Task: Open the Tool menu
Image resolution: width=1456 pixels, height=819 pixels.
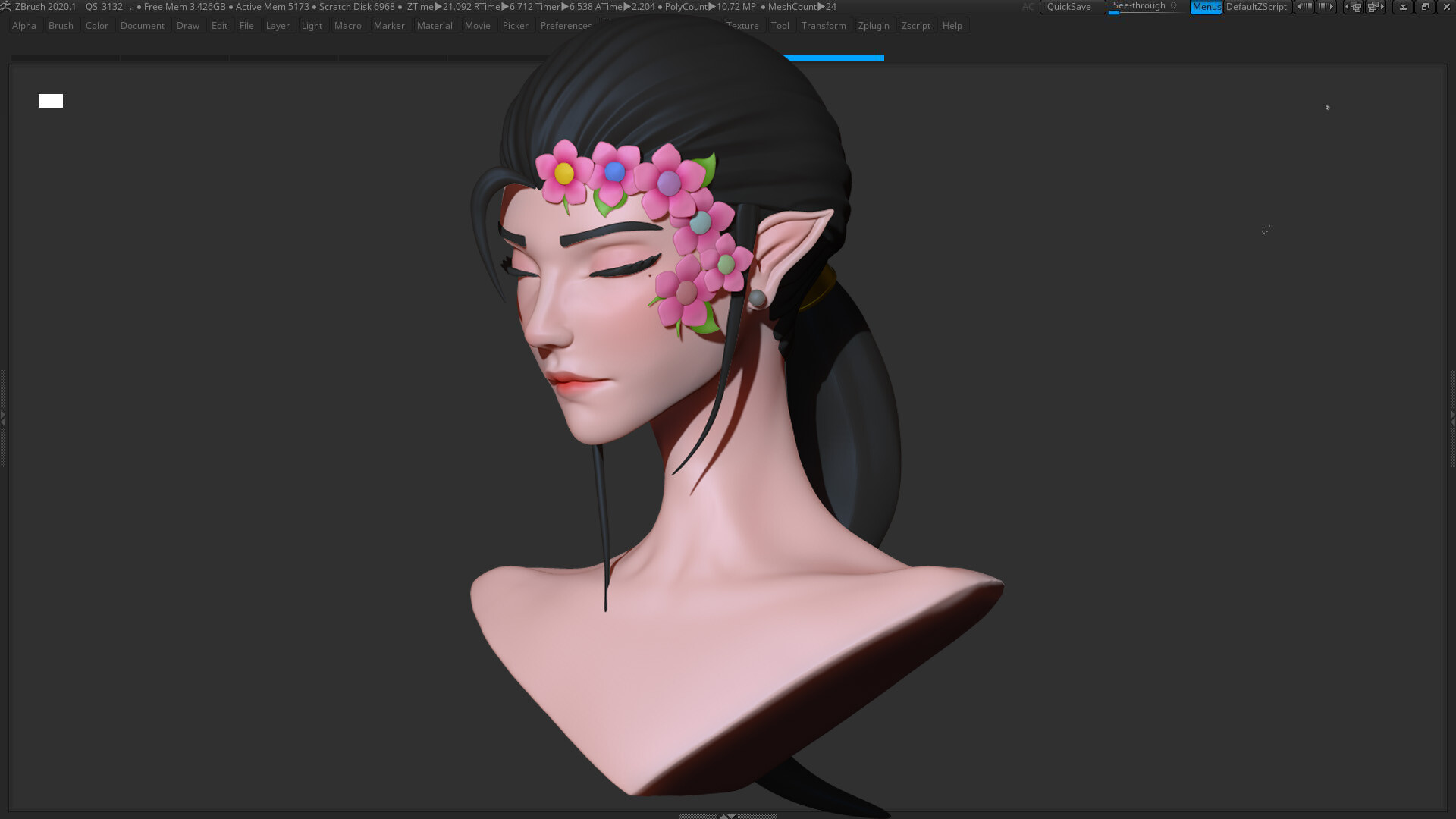Action: coord(780,25)
